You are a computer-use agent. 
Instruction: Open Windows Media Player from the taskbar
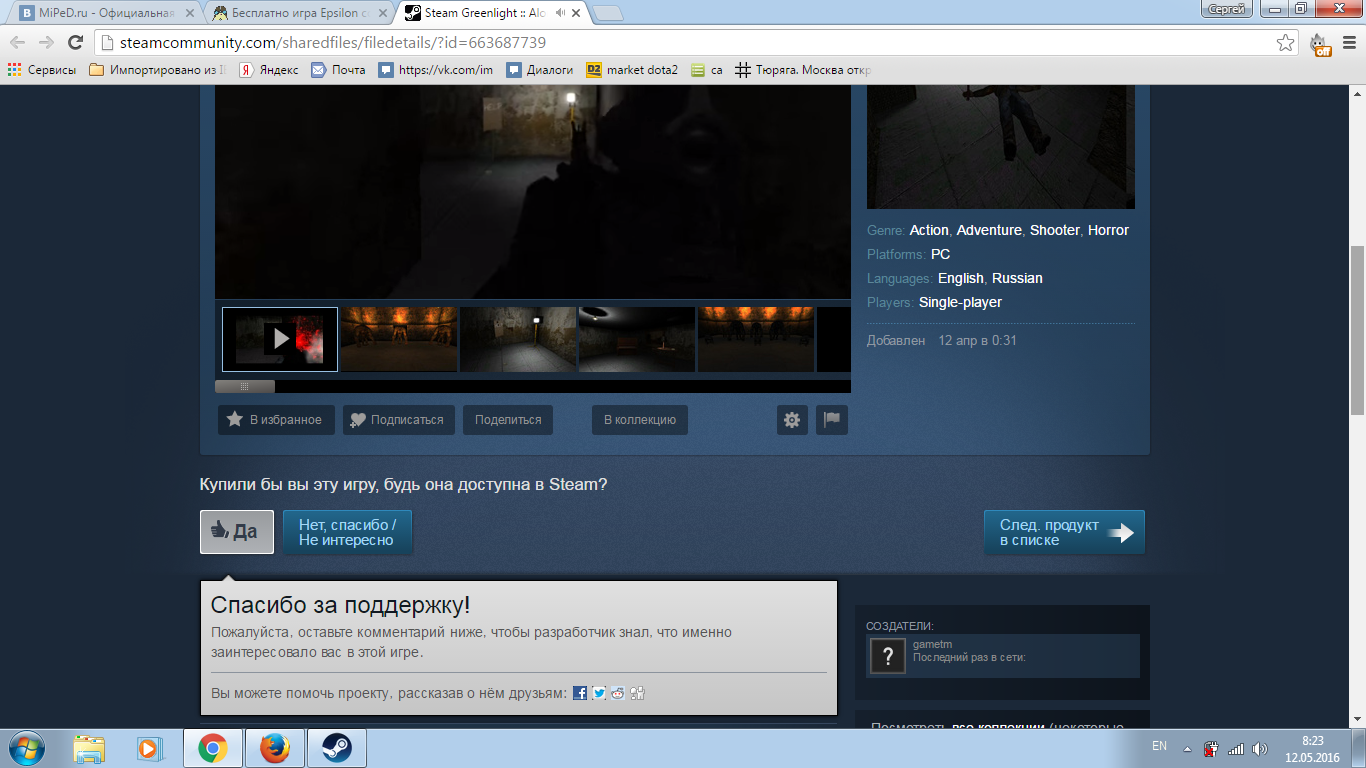coord(149,748)
